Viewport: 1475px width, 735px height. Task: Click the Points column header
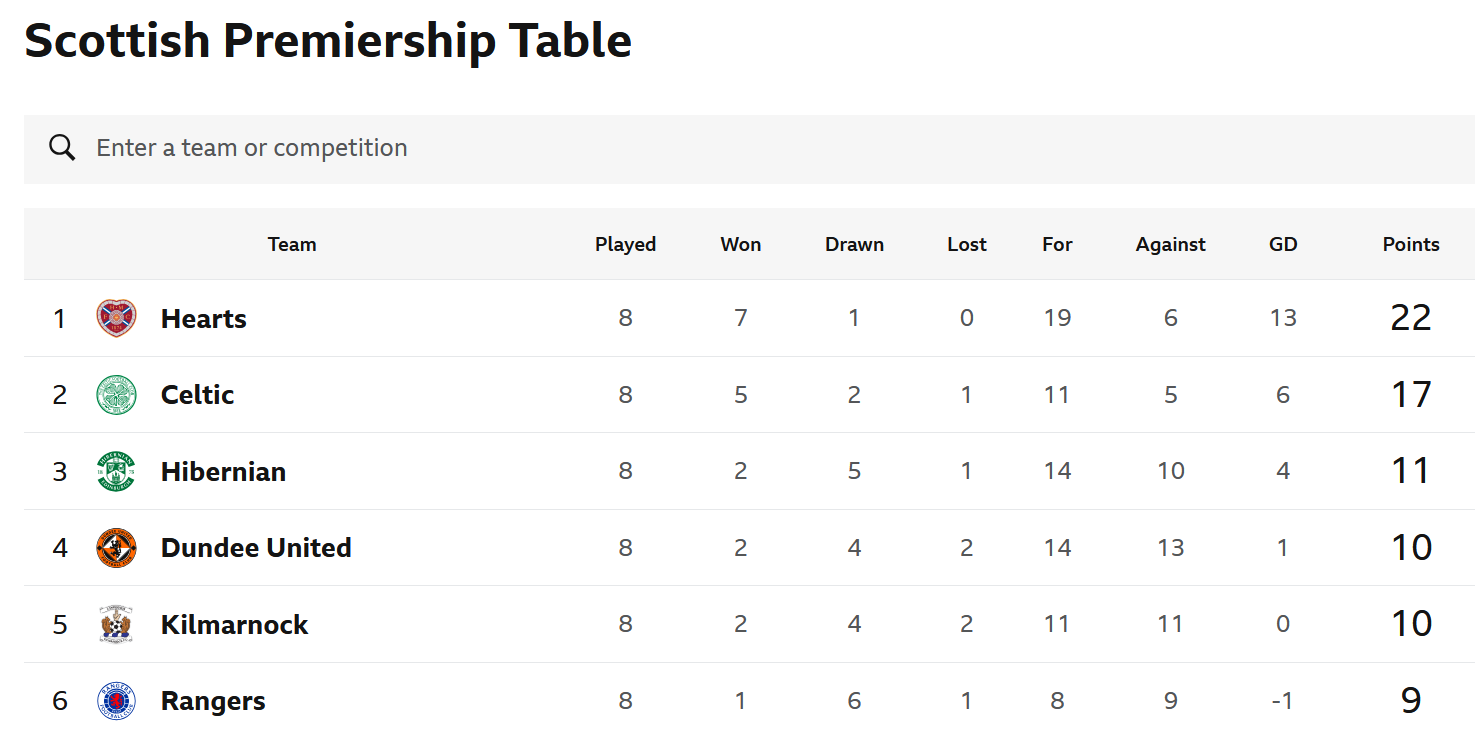point(1411,245)
